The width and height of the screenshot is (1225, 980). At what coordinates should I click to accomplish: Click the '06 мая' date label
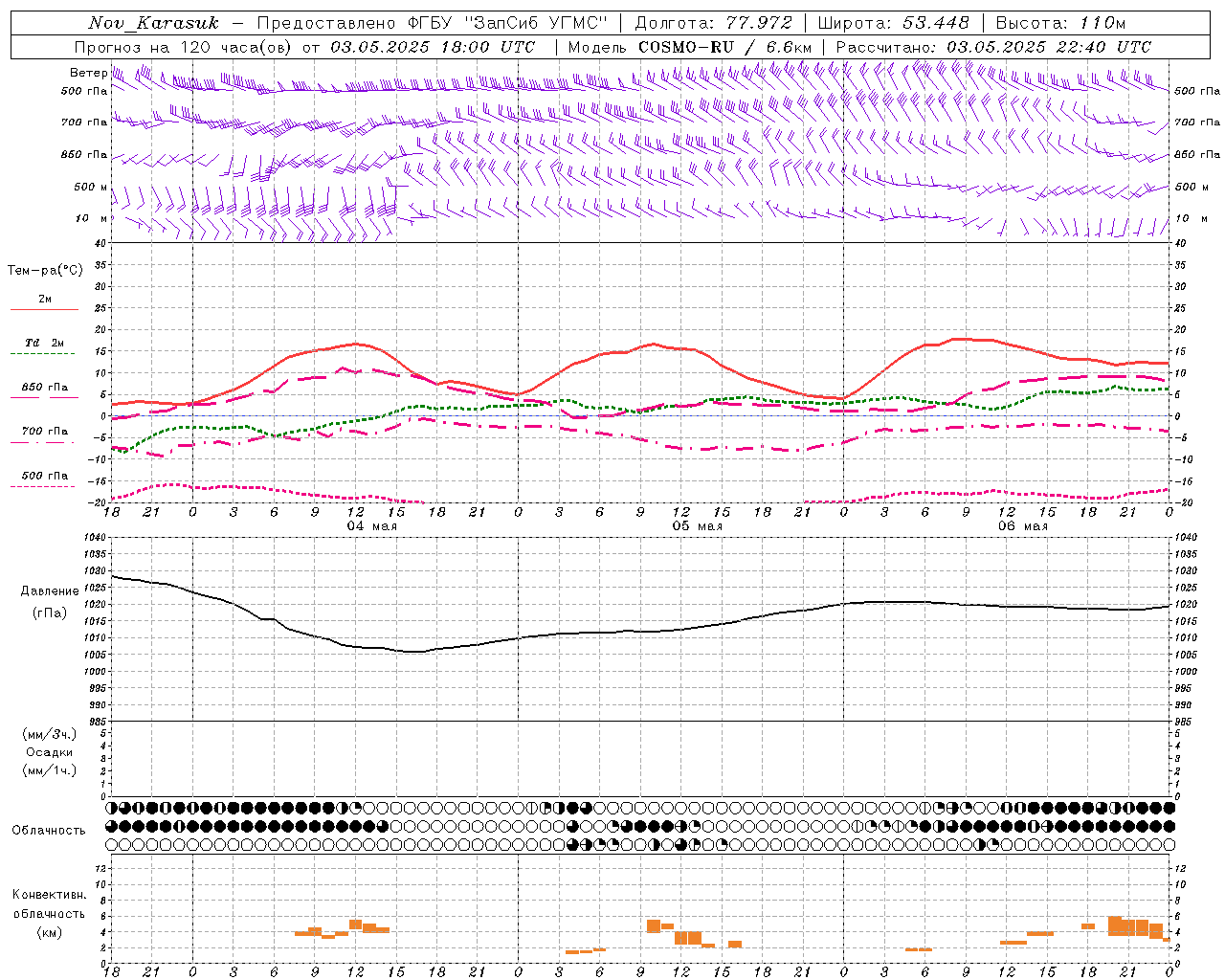(x=1023, y=525)
